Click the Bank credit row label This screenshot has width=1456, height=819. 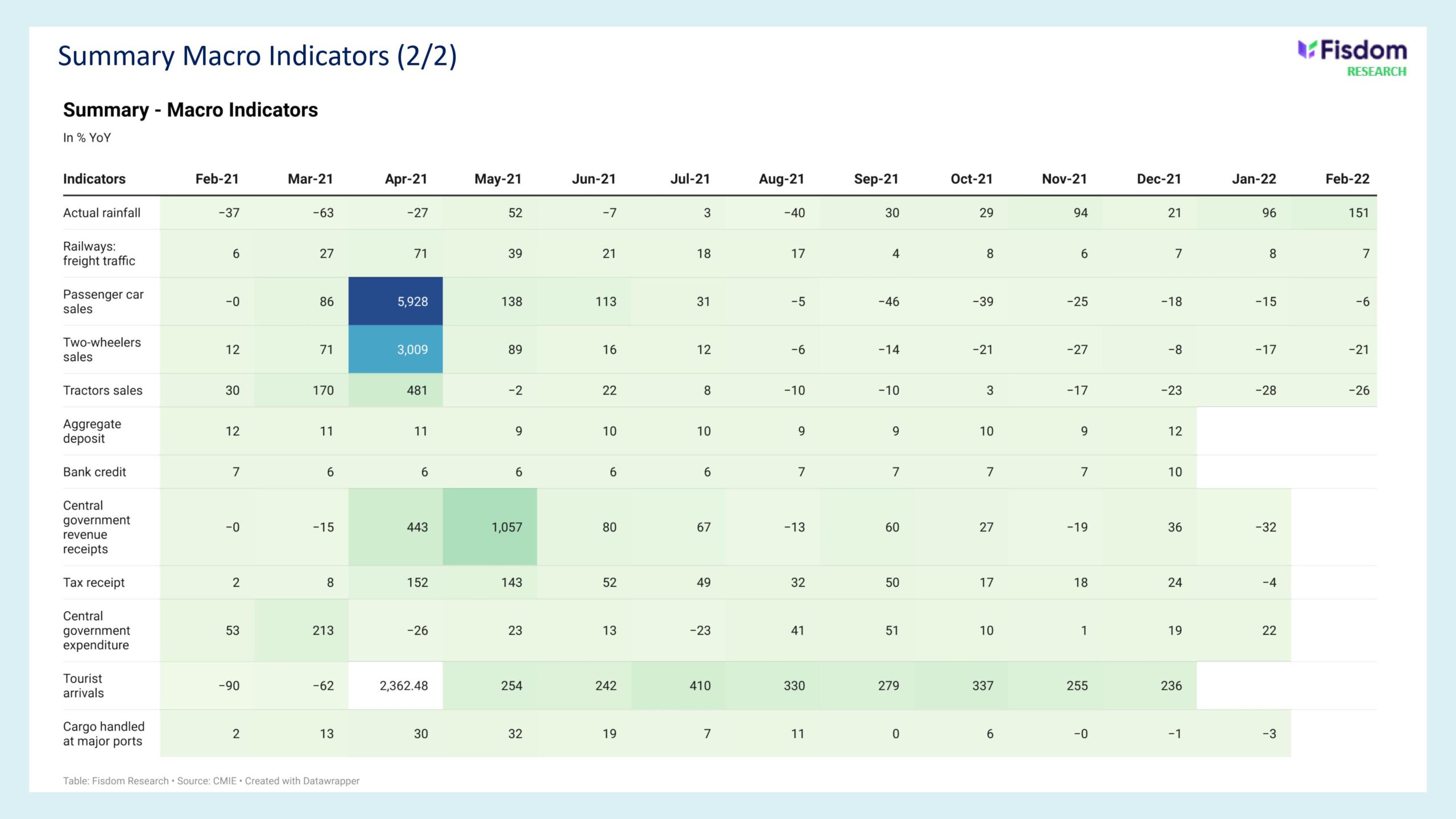[x=94, y=471]
